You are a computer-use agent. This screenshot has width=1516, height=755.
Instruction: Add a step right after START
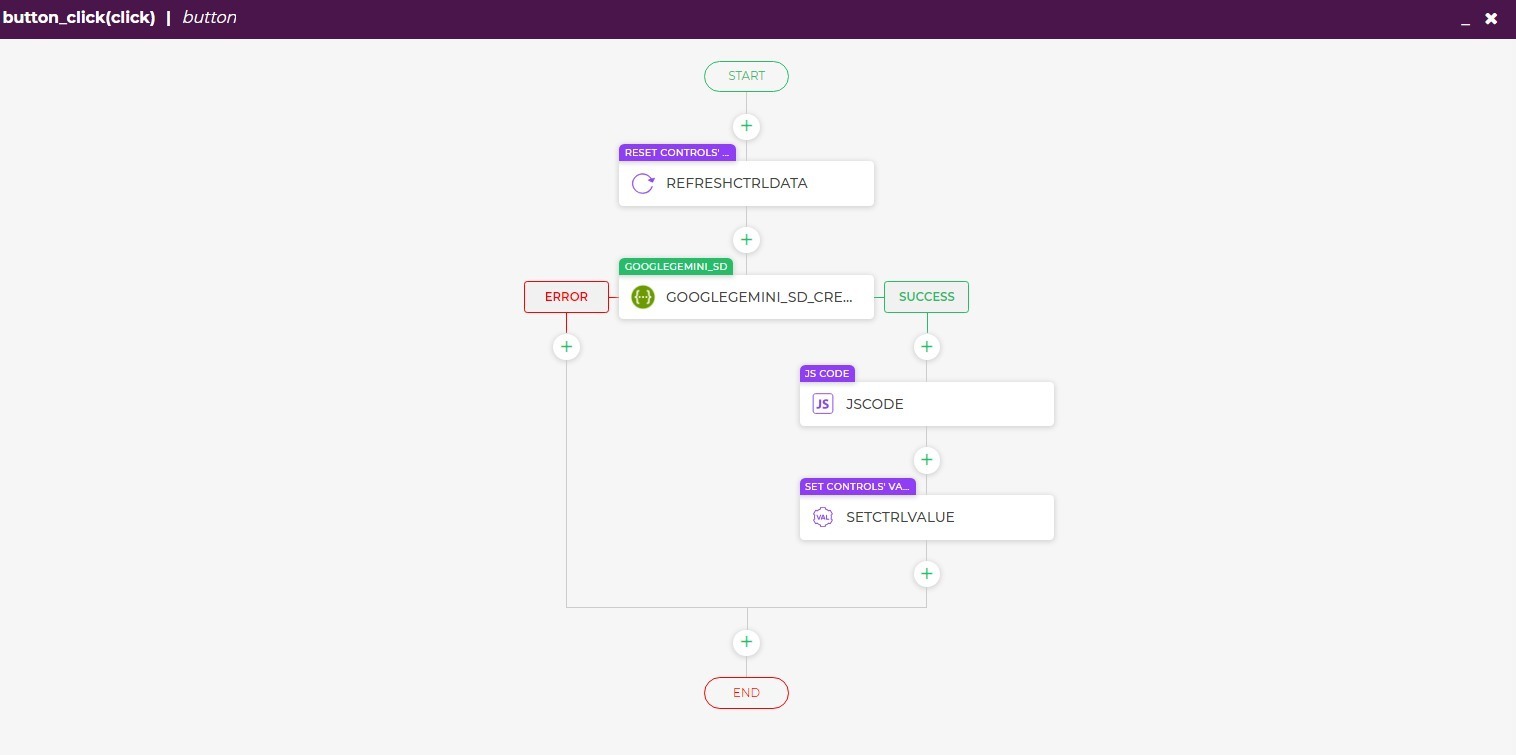(x=746, y=127)
